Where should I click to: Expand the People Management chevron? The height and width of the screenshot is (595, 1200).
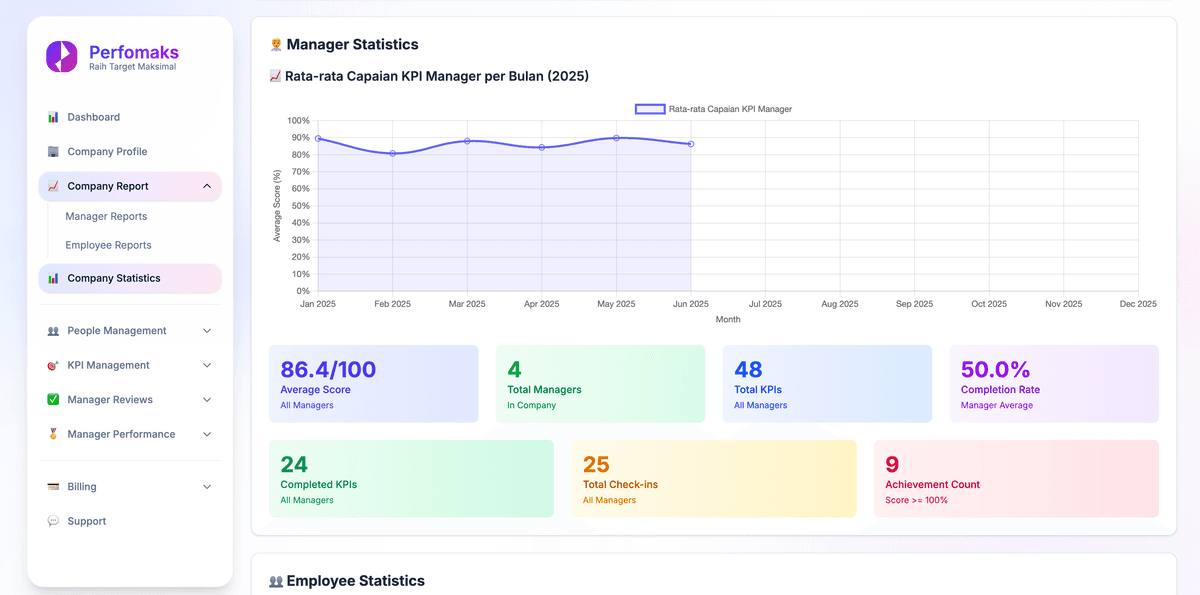(x=207, y=331)
